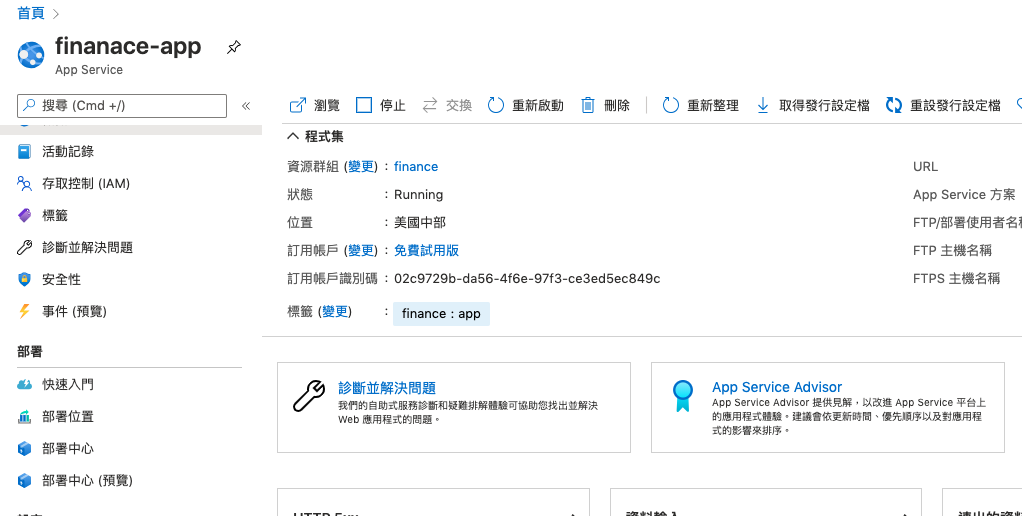Click the 交換 swap icon
1022x516 pixels.
point(430,105)
